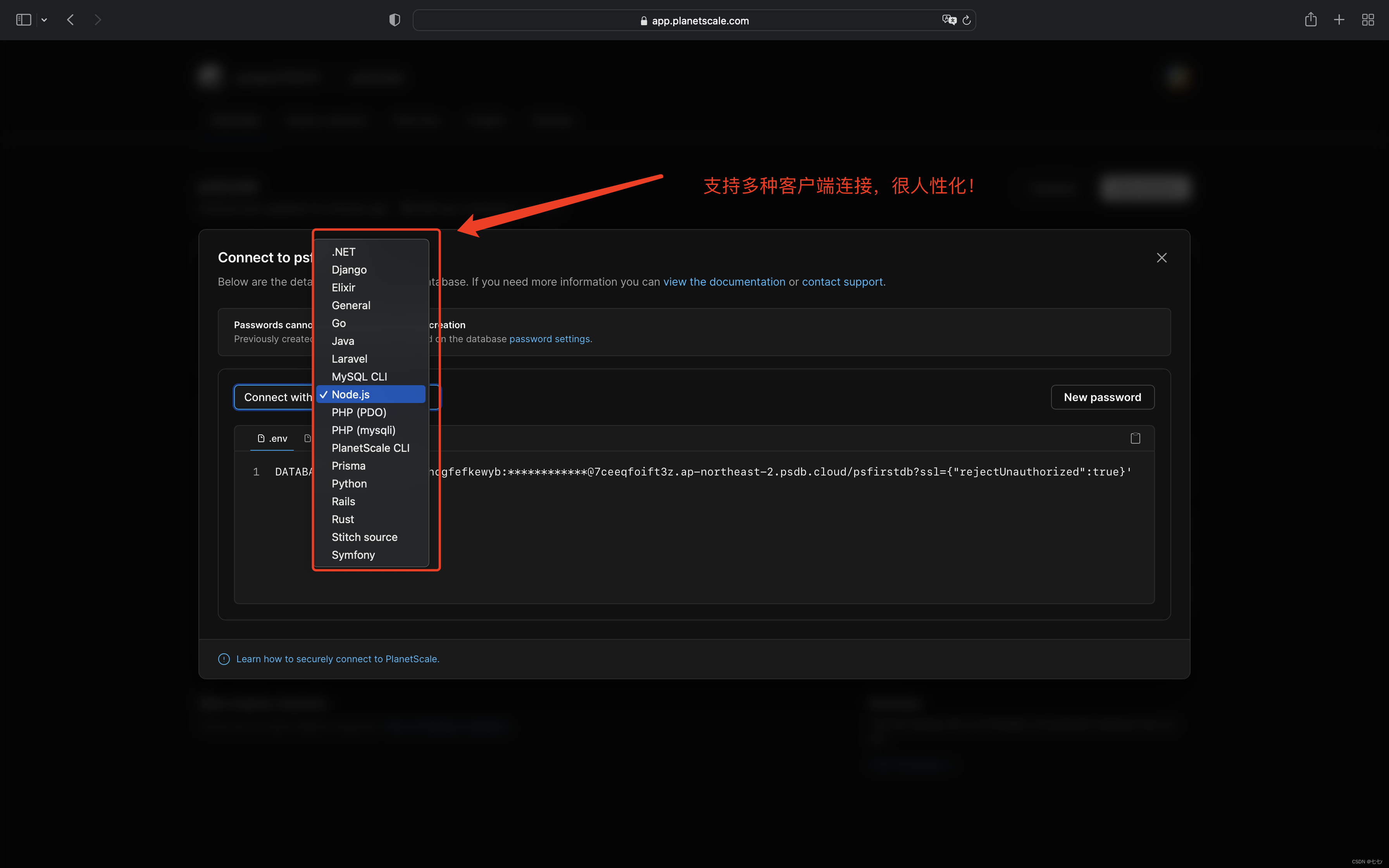Image resolution: width=1389 pixels, height=868 pixels.
Task: Open a new tab with the plus icon
Action: pos(1339,20)
